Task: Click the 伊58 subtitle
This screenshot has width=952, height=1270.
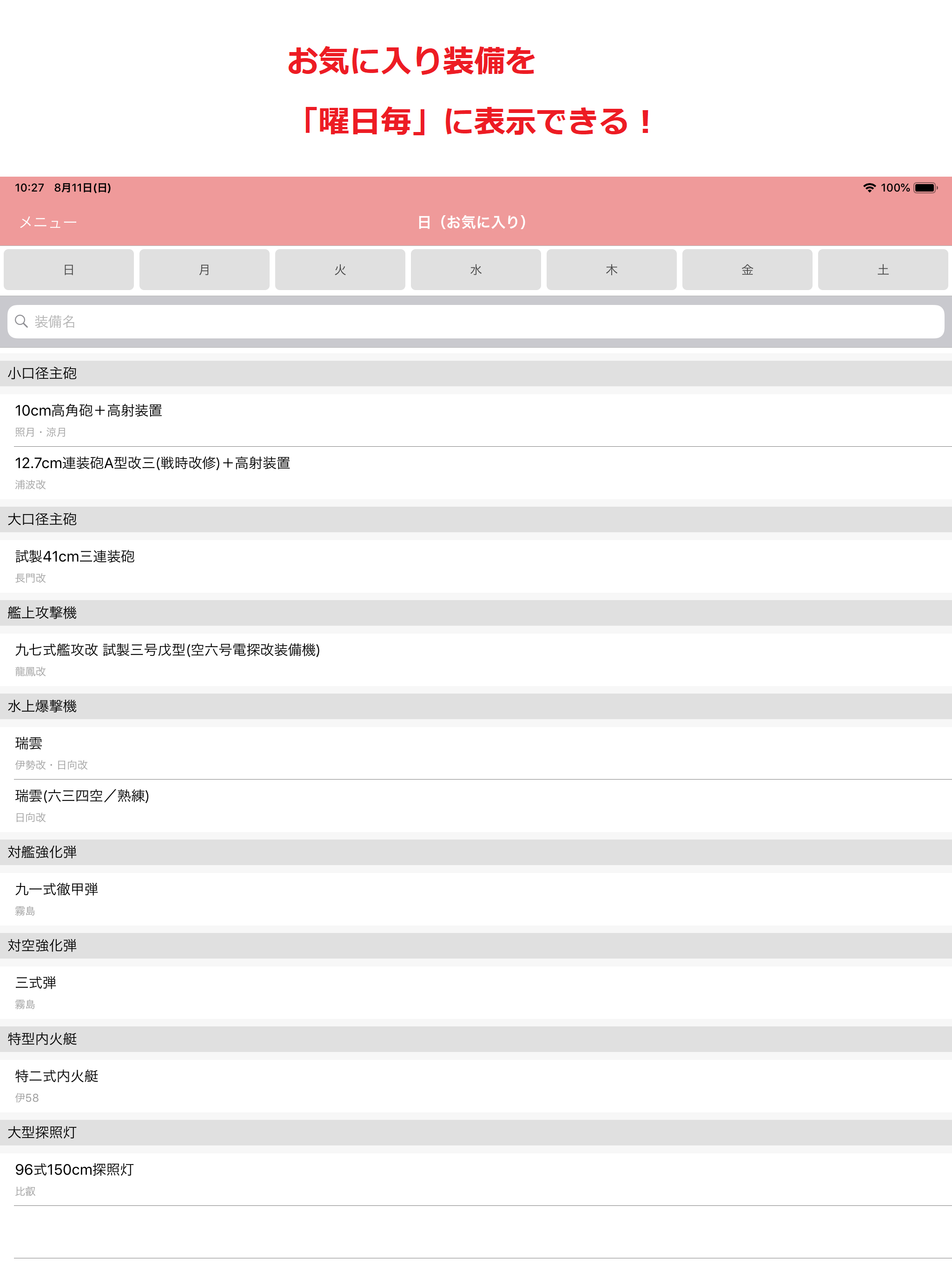Action: (x=27, y=1098)
